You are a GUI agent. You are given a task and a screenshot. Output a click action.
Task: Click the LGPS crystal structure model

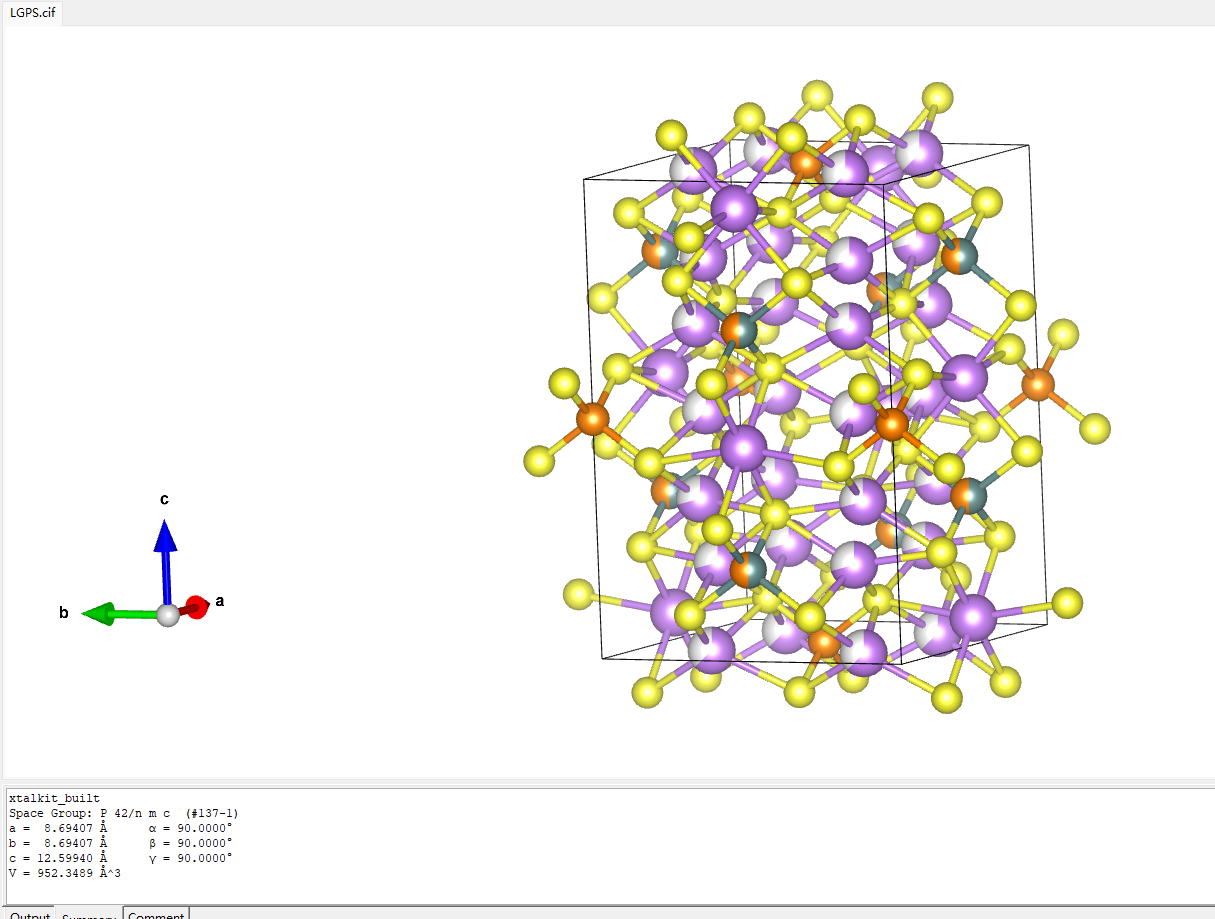[x=818, y=398]
